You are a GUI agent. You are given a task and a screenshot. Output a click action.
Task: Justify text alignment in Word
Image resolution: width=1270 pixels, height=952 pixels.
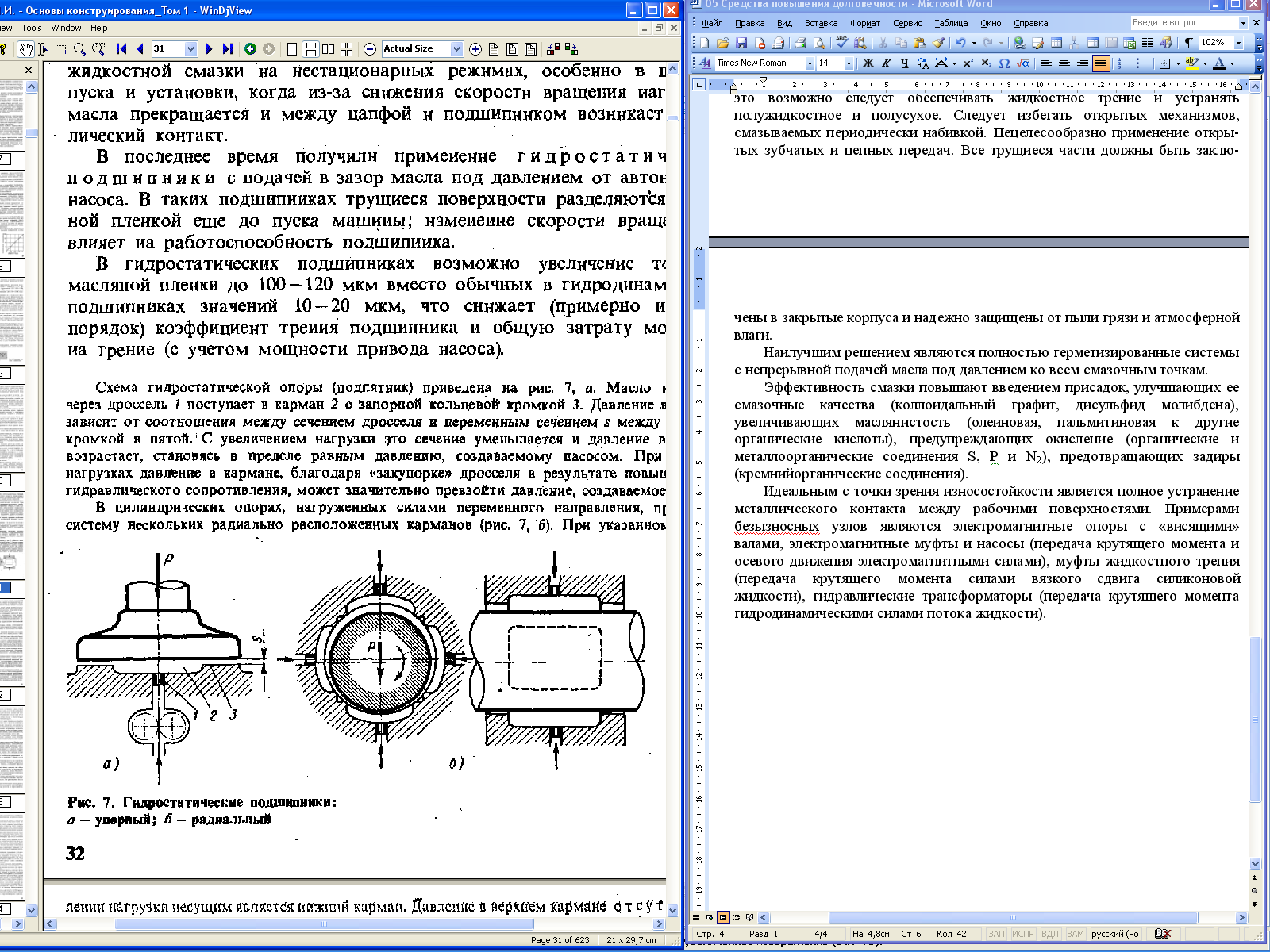1101,63
